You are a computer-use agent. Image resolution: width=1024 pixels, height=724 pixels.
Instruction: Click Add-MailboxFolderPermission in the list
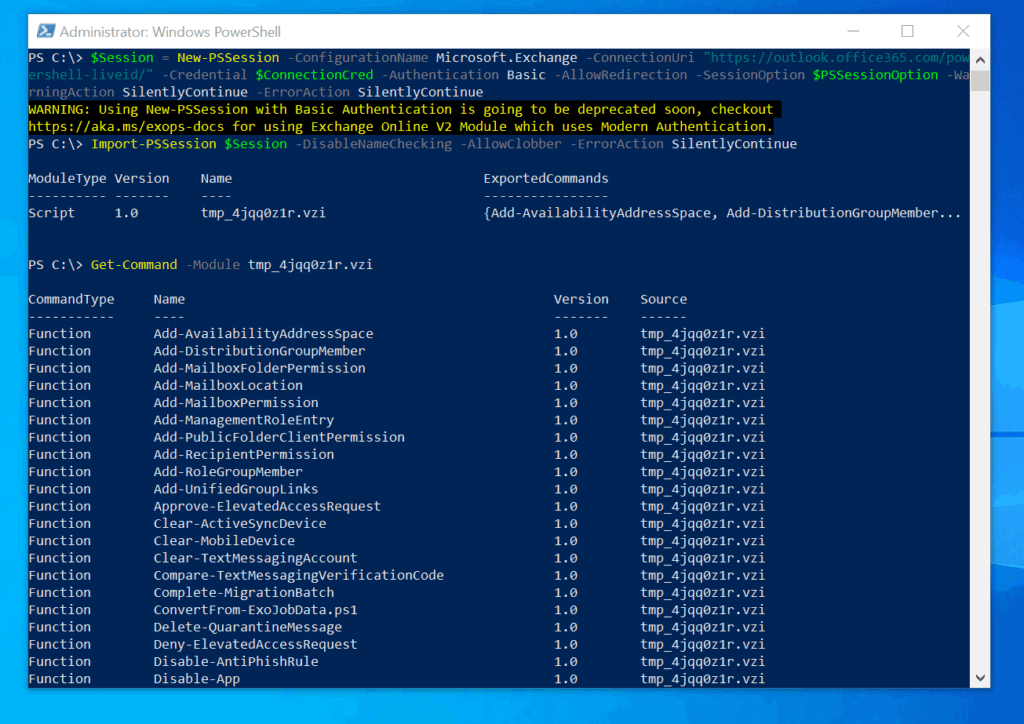click(x=259, y=368)
